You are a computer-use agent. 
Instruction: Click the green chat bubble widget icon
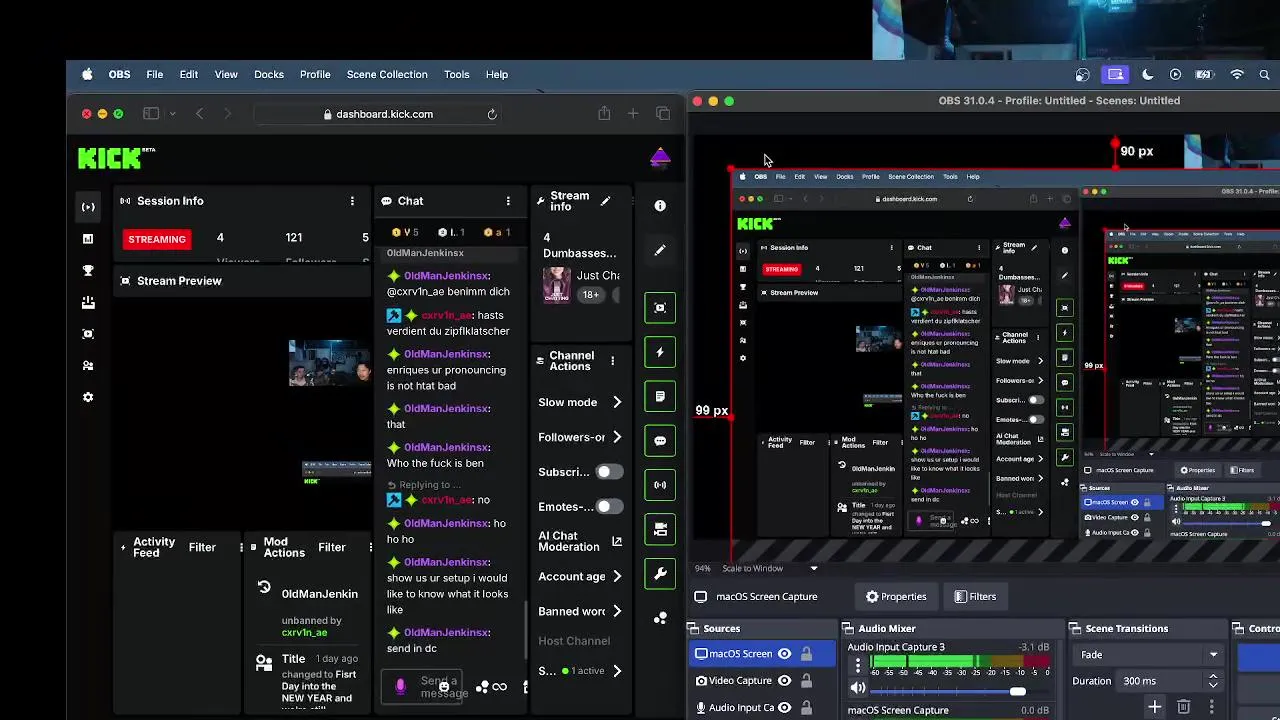pyautogui.click(x=660, y=441)
